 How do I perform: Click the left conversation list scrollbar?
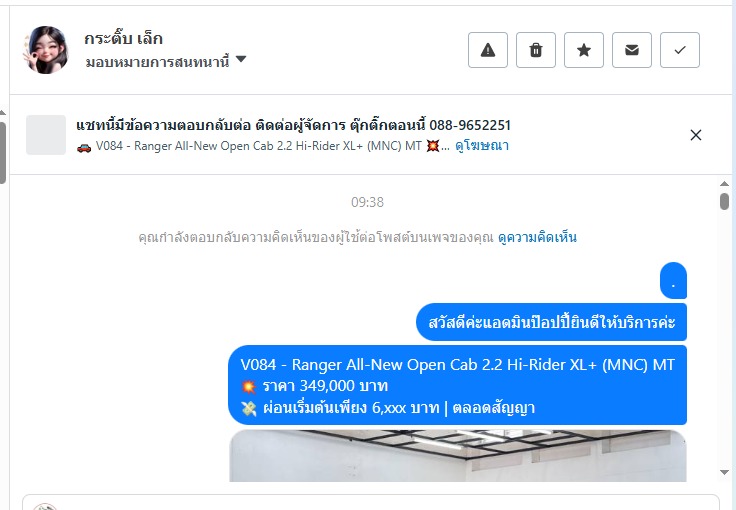pyautogui.click(x=3, y=152)
